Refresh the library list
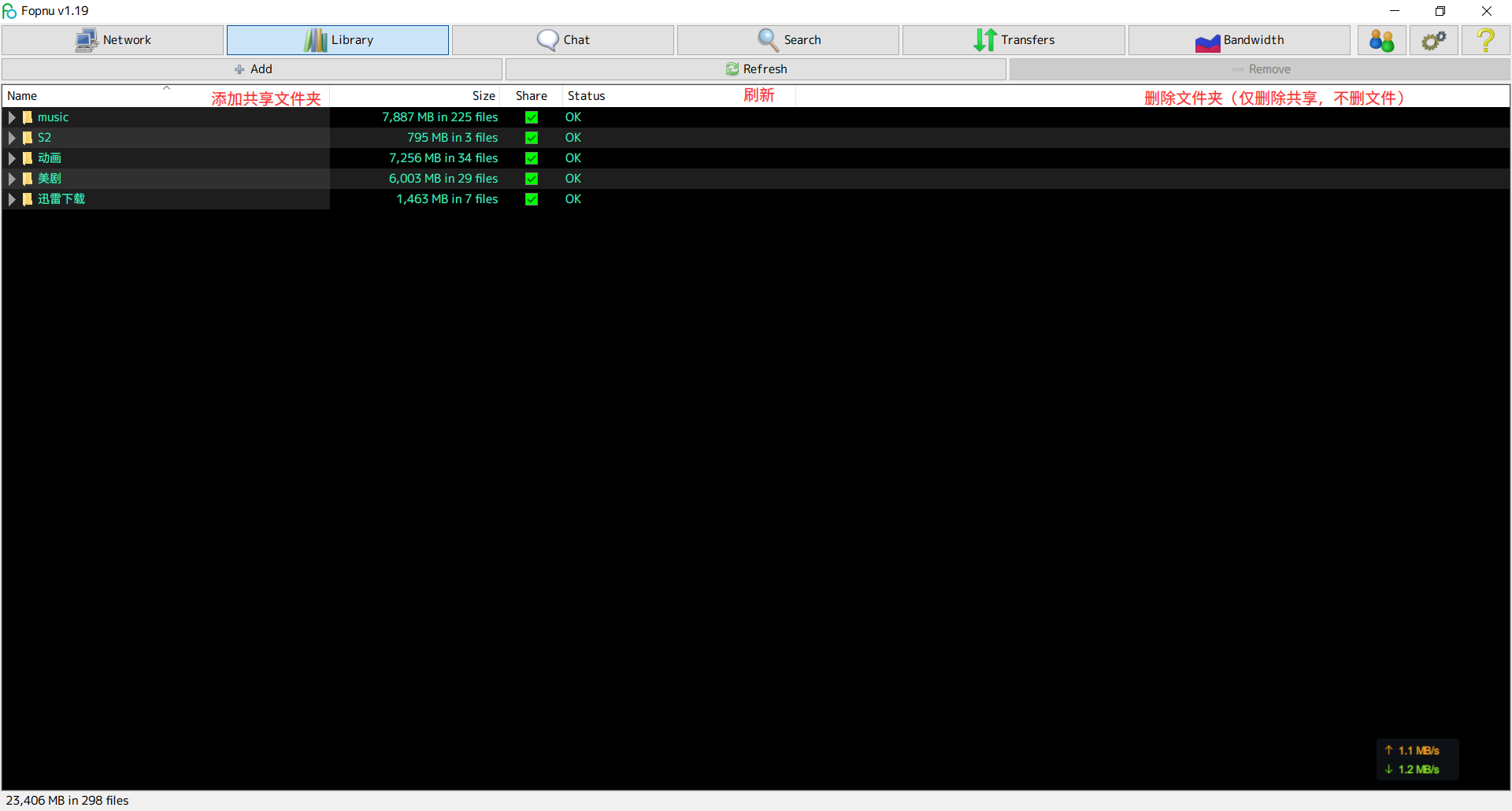This screenshot has width=1512, height=811. 756,69
